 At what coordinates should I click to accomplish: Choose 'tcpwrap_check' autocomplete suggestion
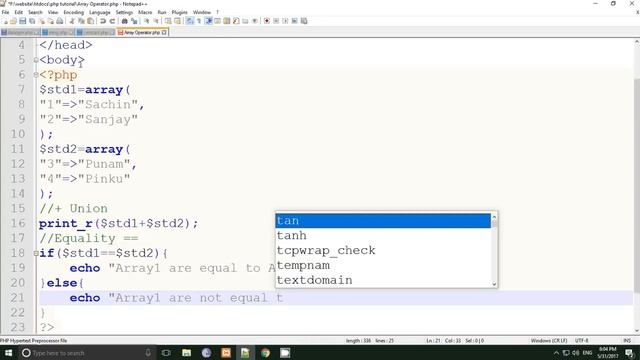(x=383, y=251)
